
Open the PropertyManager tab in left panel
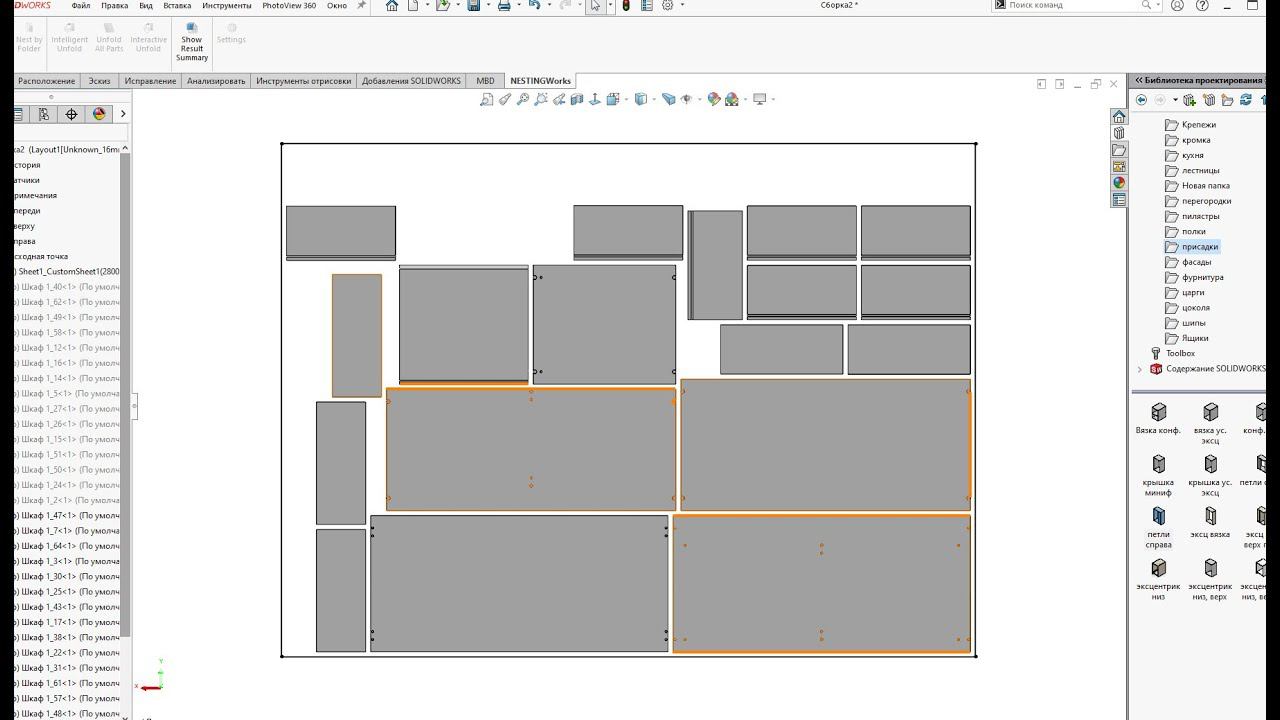pos(19,114)
